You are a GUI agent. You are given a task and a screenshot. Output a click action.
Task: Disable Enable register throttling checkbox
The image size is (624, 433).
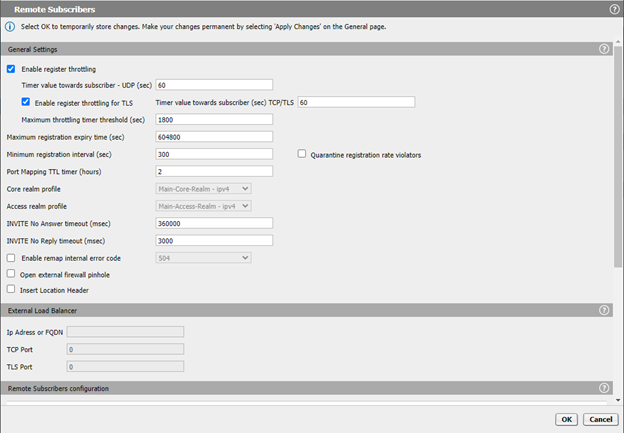tap(11, 69)
